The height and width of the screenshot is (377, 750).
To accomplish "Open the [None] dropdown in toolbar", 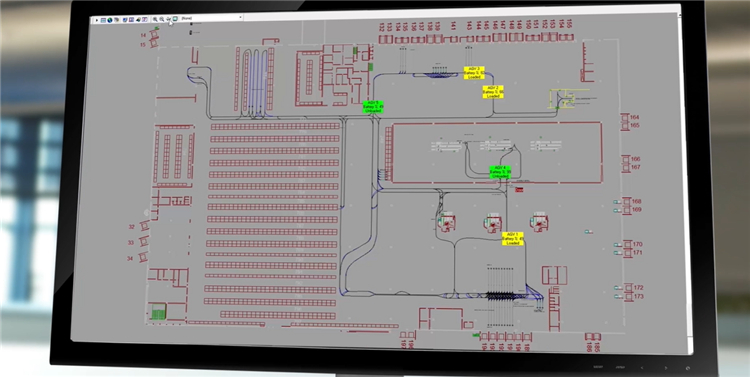I will 211,18.
